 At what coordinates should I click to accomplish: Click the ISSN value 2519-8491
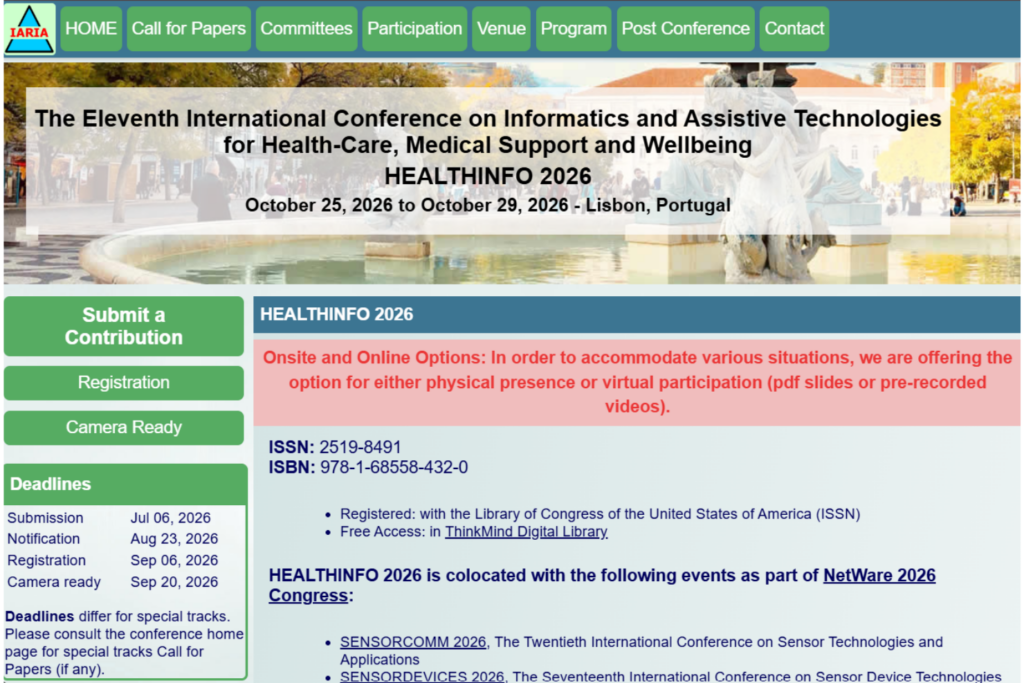pos(360,447)
